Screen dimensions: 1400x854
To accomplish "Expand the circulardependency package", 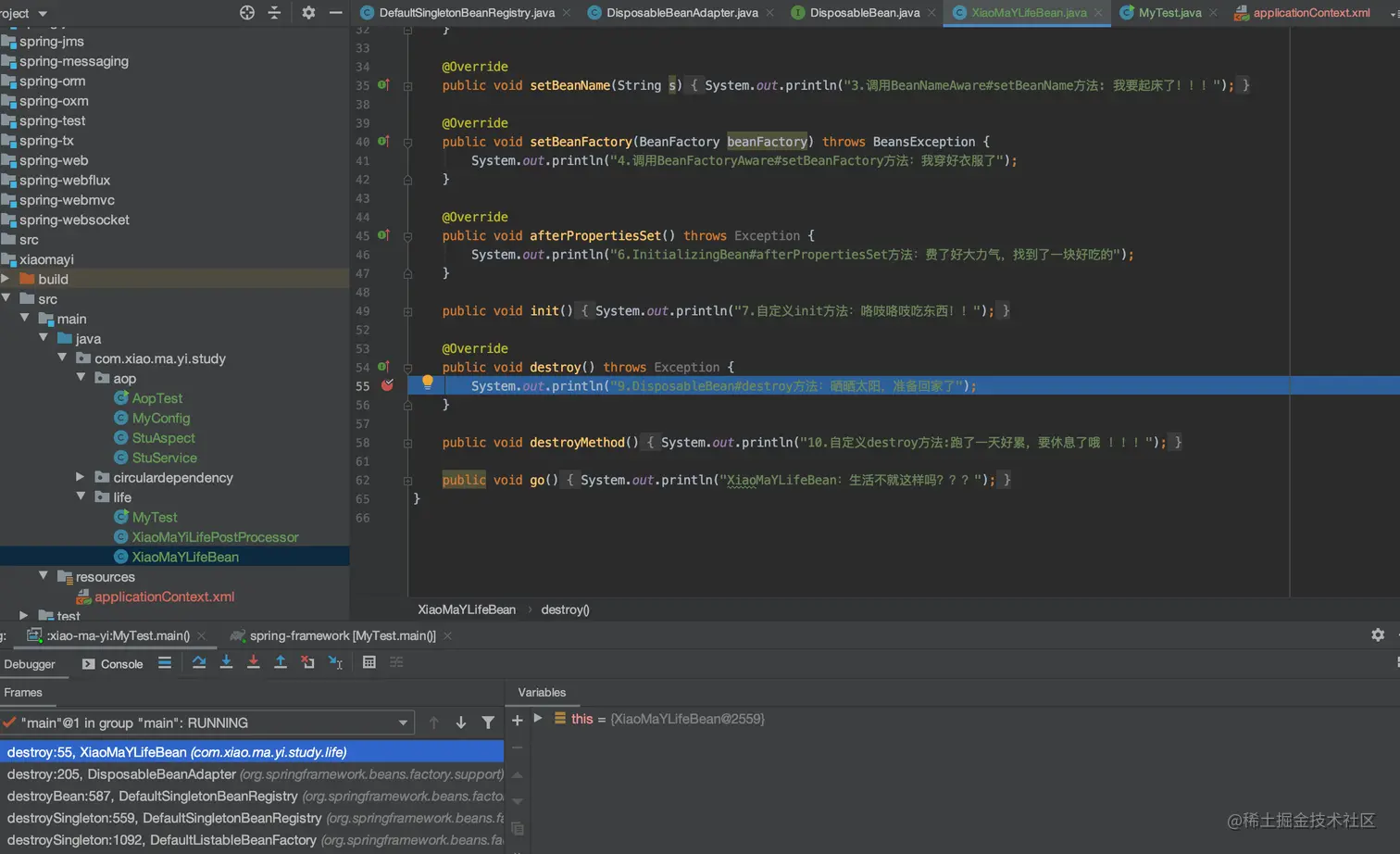I will 81,477.
